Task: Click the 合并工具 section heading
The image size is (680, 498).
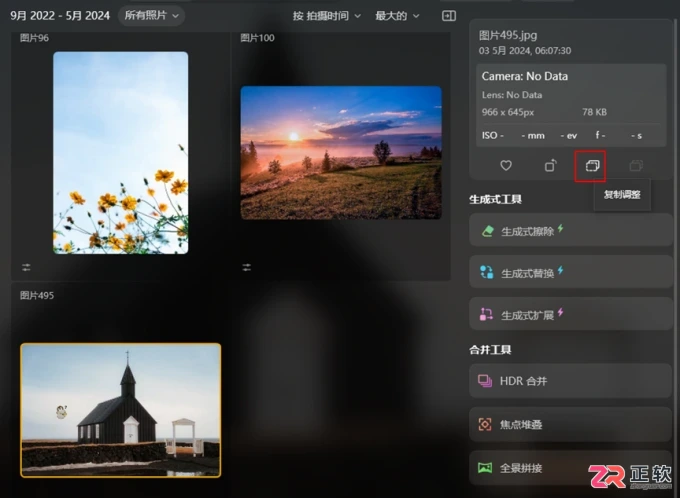Action: (490, 350)
